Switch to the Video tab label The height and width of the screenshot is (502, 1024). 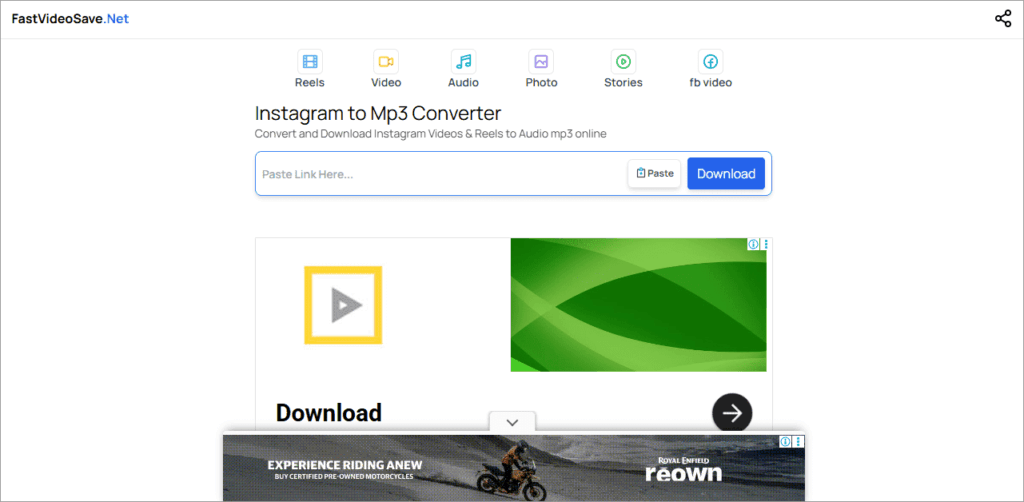(x=386, y=83)
